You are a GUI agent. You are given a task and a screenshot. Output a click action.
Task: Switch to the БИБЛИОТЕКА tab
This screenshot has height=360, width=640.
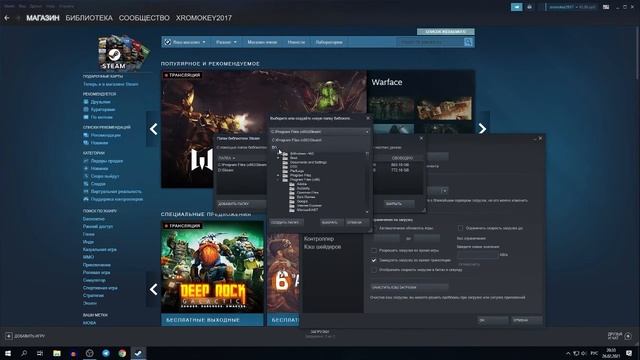pos(89,18)
